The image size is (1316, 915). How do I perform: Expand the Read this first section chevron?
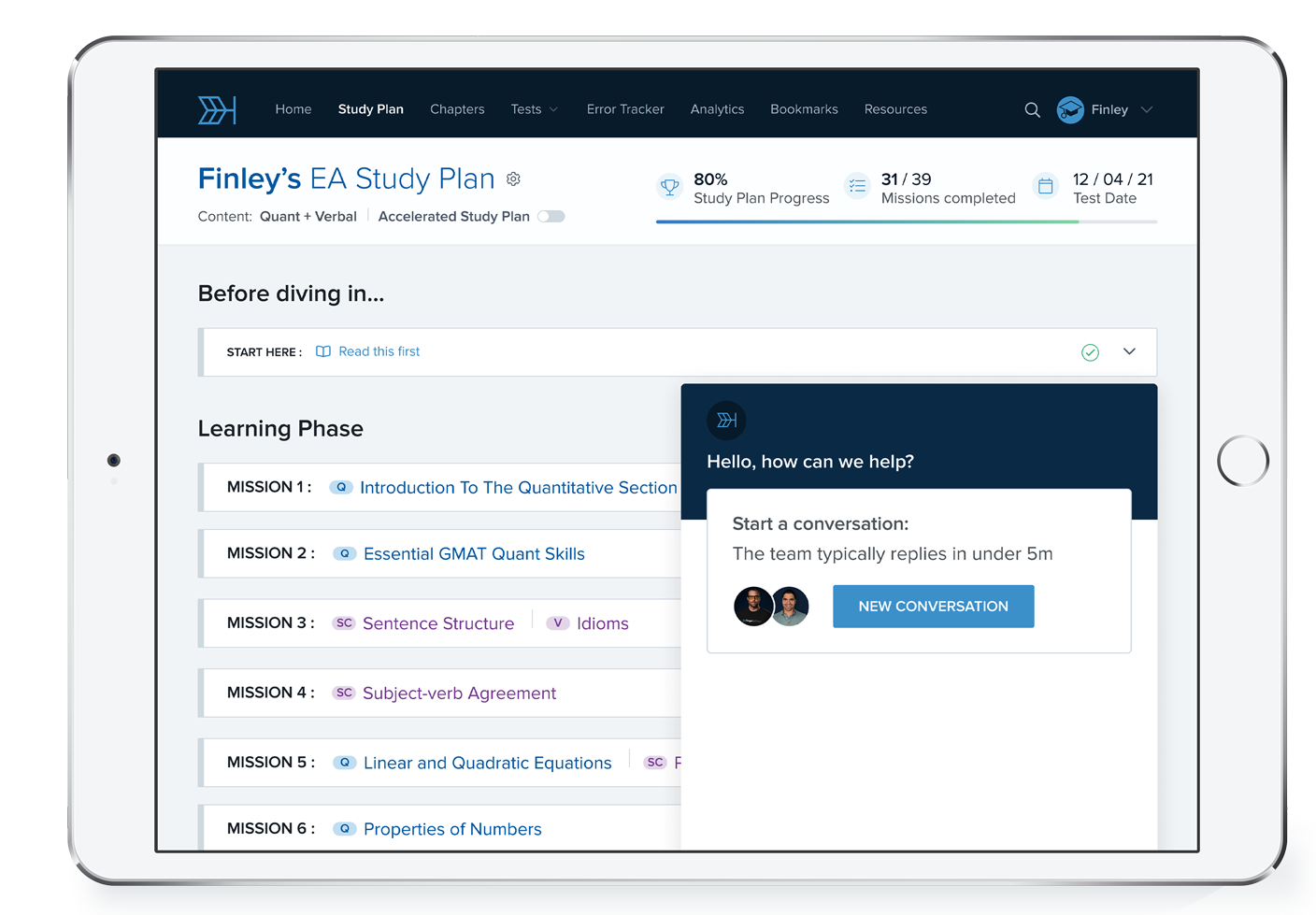click(x=1129, y=351)
